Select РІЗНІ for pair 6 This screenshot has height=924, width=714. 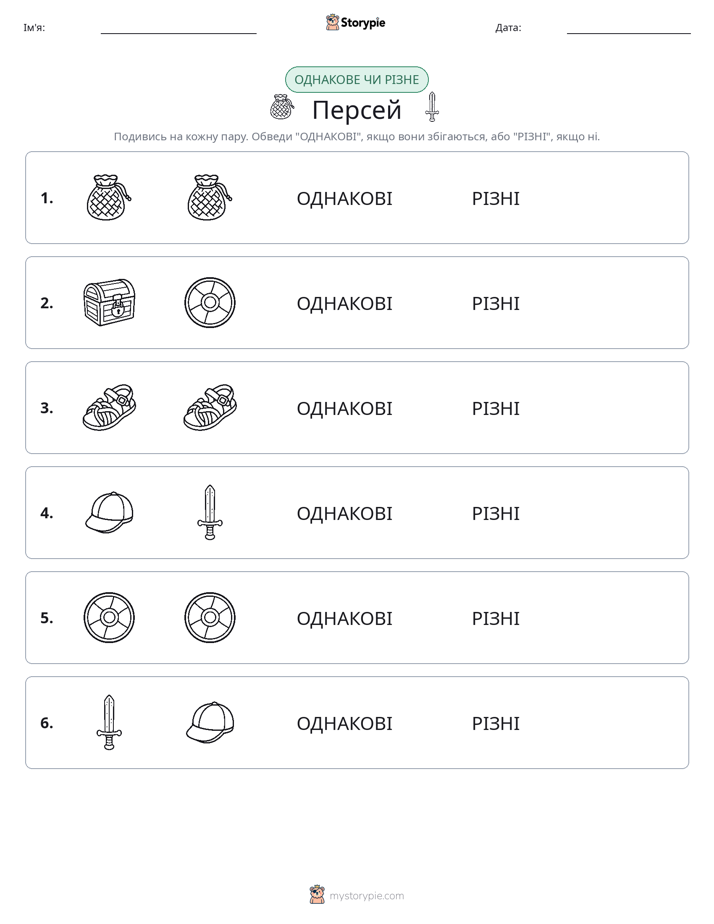coord(495,723)
